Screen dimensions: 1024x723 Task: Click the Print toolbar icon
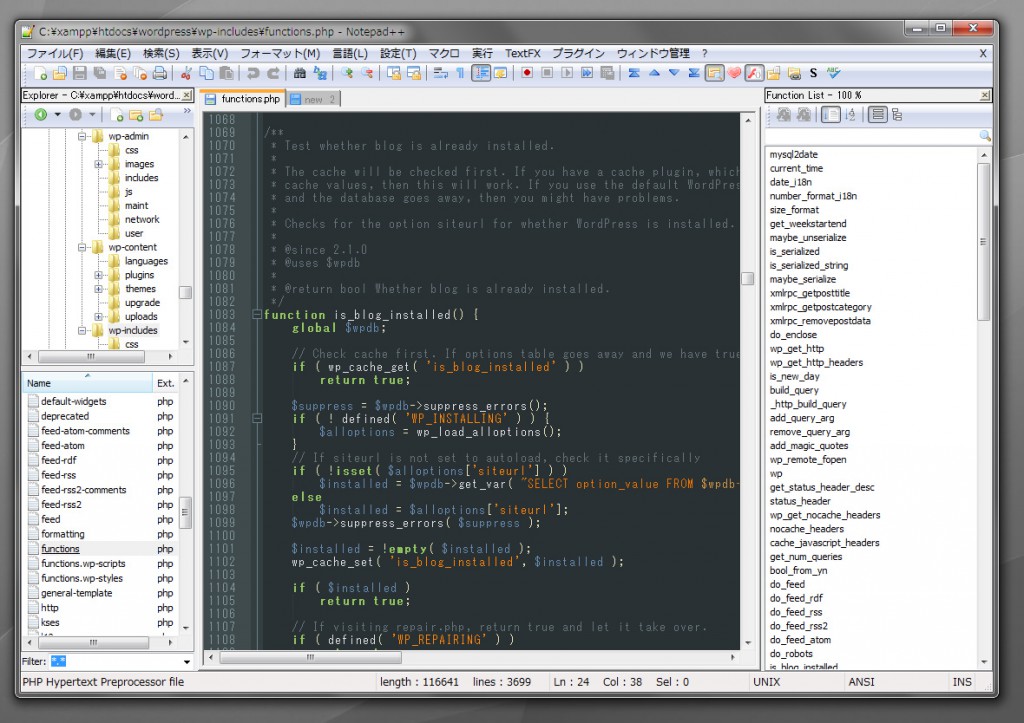[159, 72]
